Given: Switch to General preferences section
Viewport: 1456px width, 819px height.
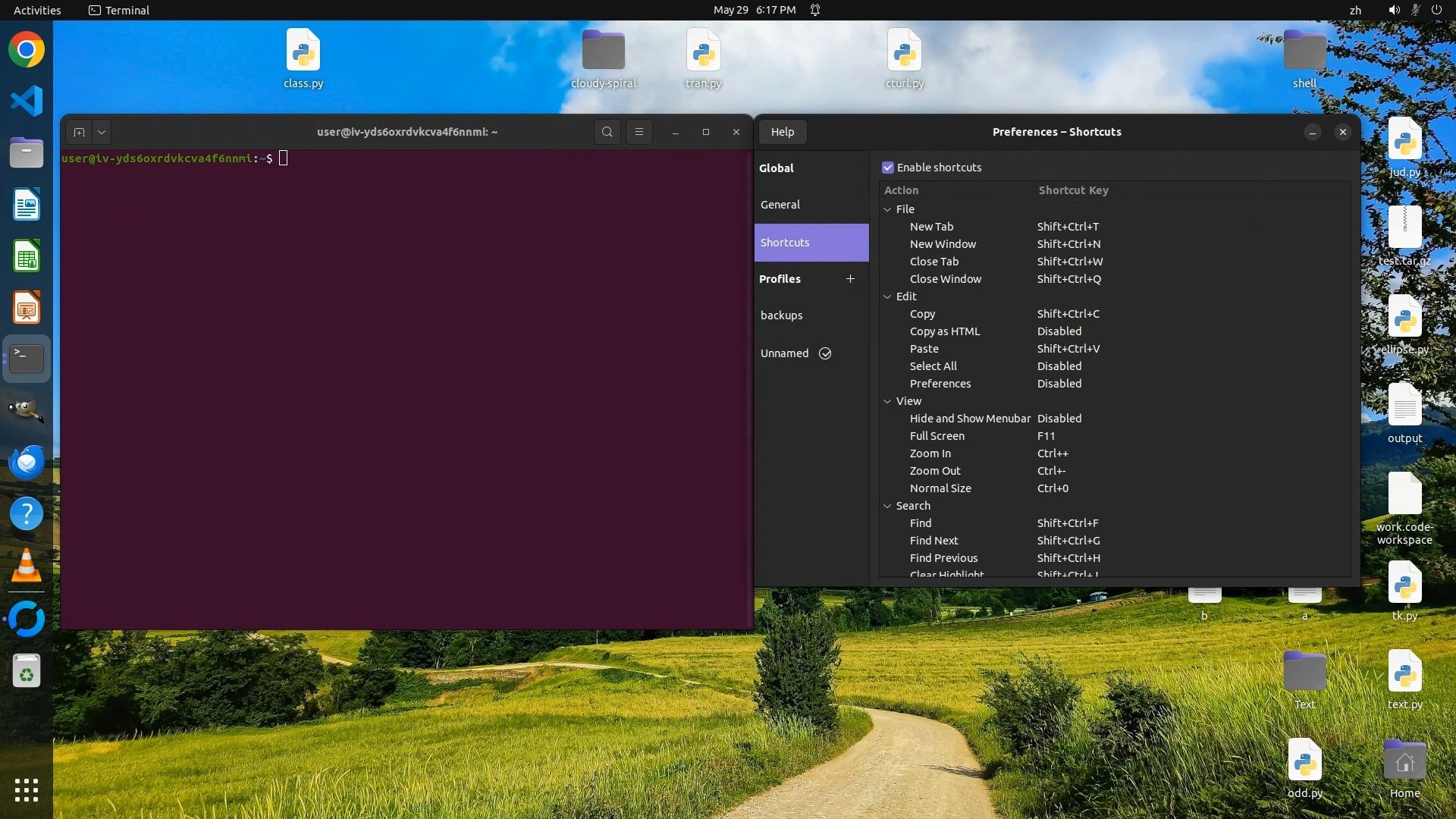Looking at the screenshot, I should point(780,205).
